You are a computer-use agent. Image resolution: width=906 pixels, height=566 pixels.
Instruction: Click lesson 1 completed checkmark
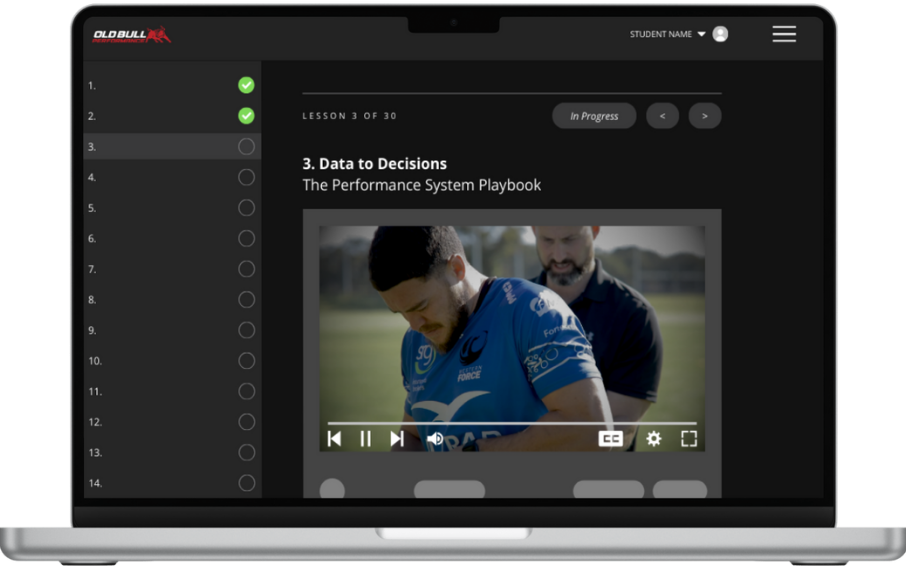(246, 85)
